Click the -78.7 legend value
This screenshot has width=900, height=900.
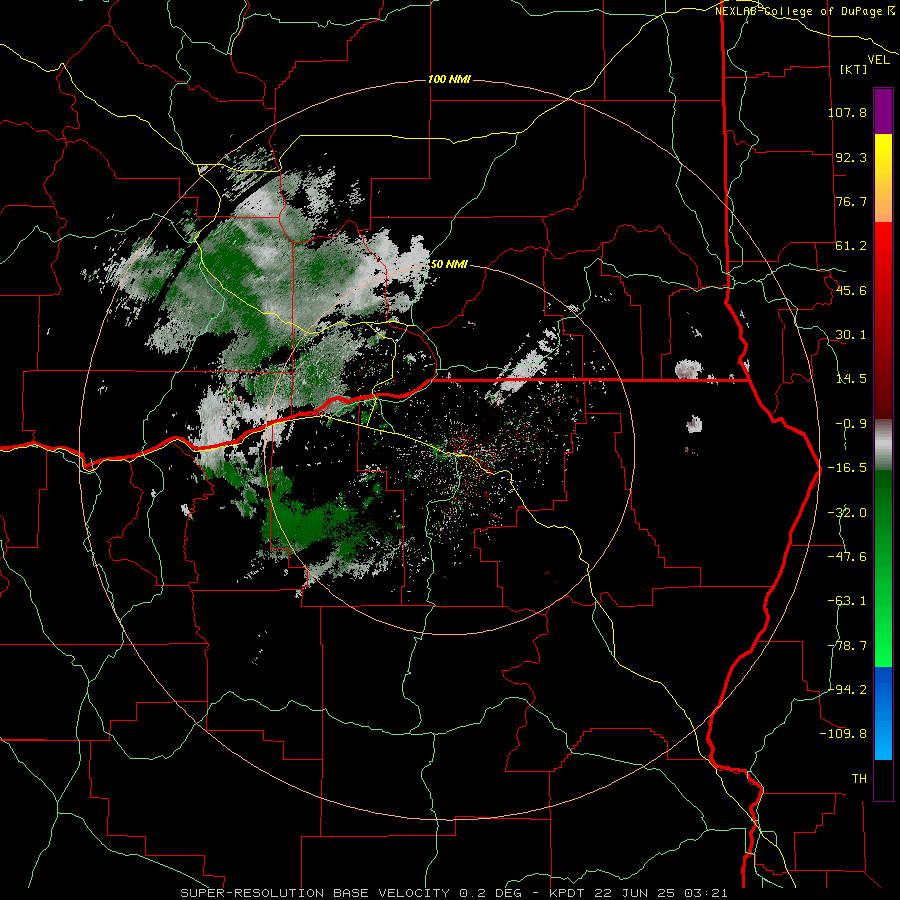point(847,646)
